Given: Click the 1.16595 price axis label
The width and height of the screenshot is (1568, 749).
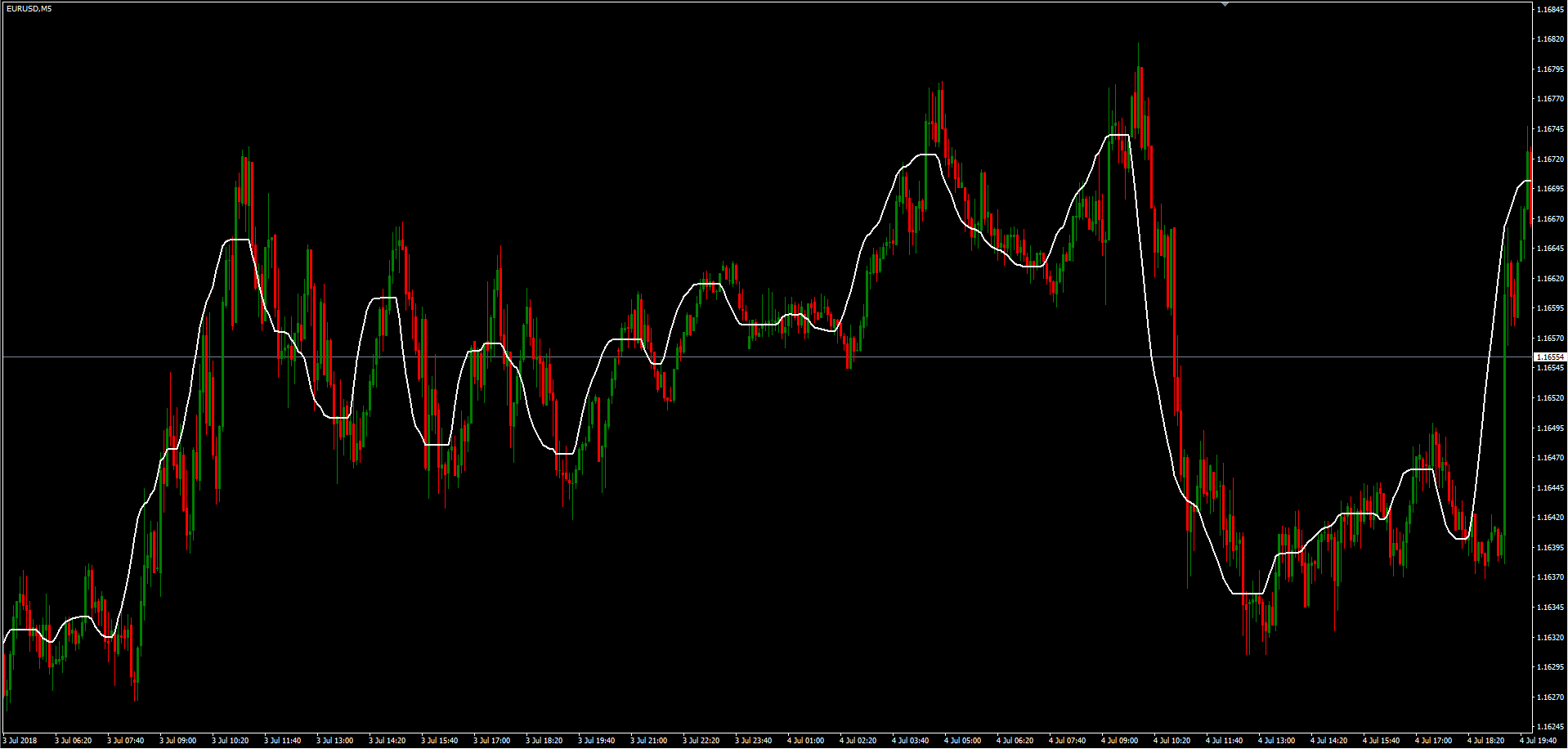Looking at the screenshot, I should click(1550, 308).
